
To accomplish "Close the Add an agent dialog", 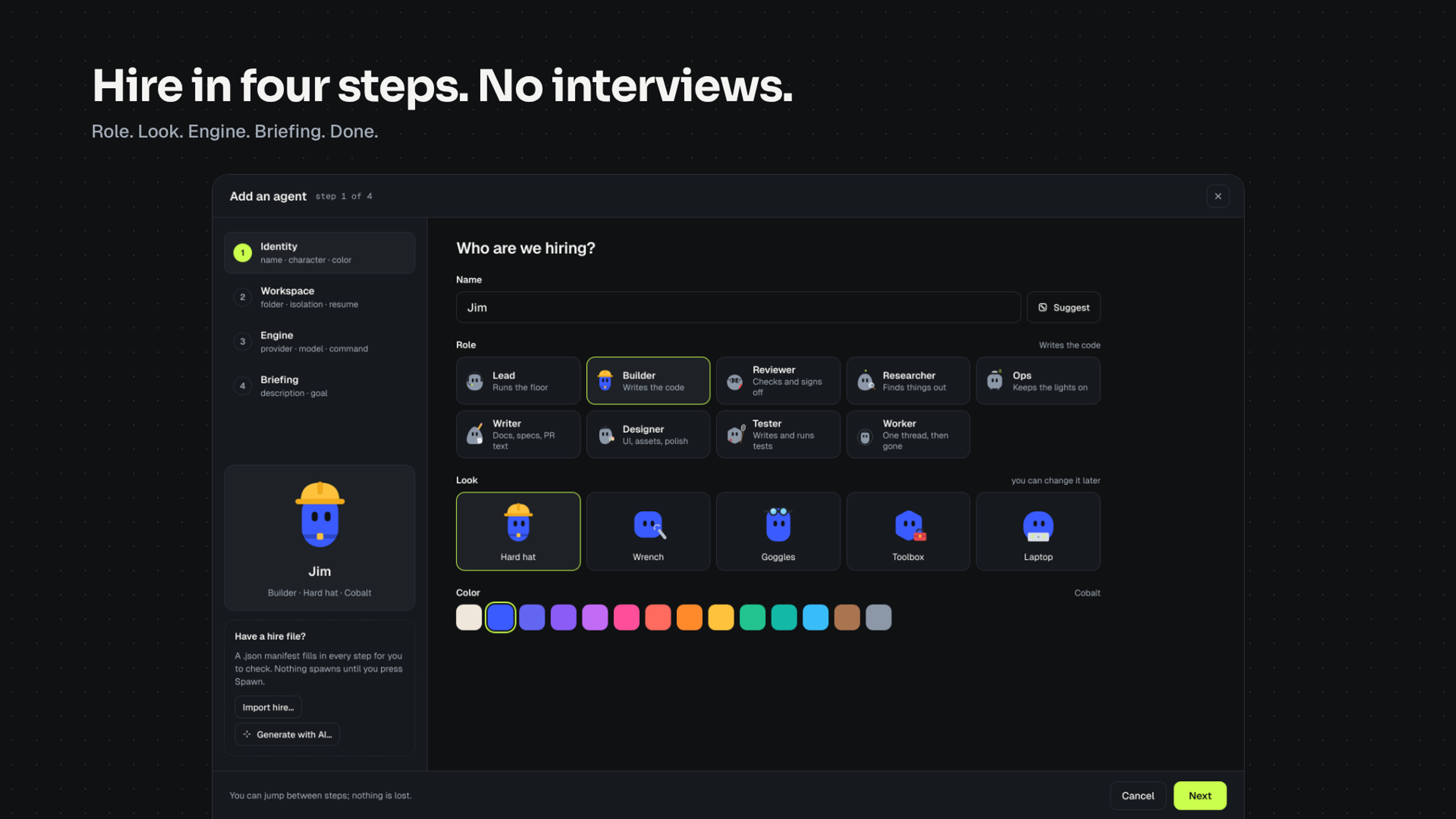I will (1218, 196).
